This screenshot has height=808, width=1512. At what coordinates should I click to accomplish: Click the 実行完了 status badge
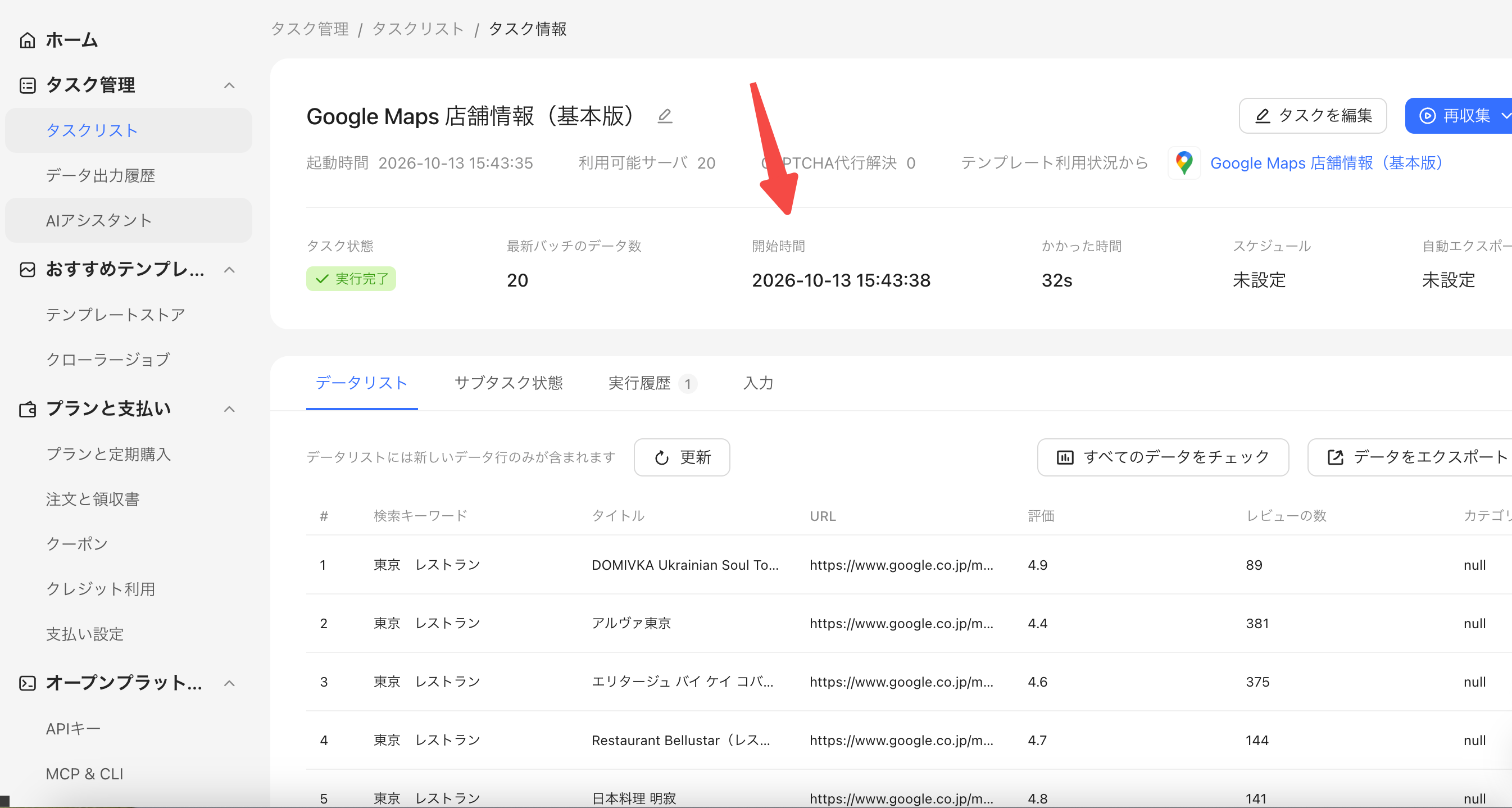point(351,279)
